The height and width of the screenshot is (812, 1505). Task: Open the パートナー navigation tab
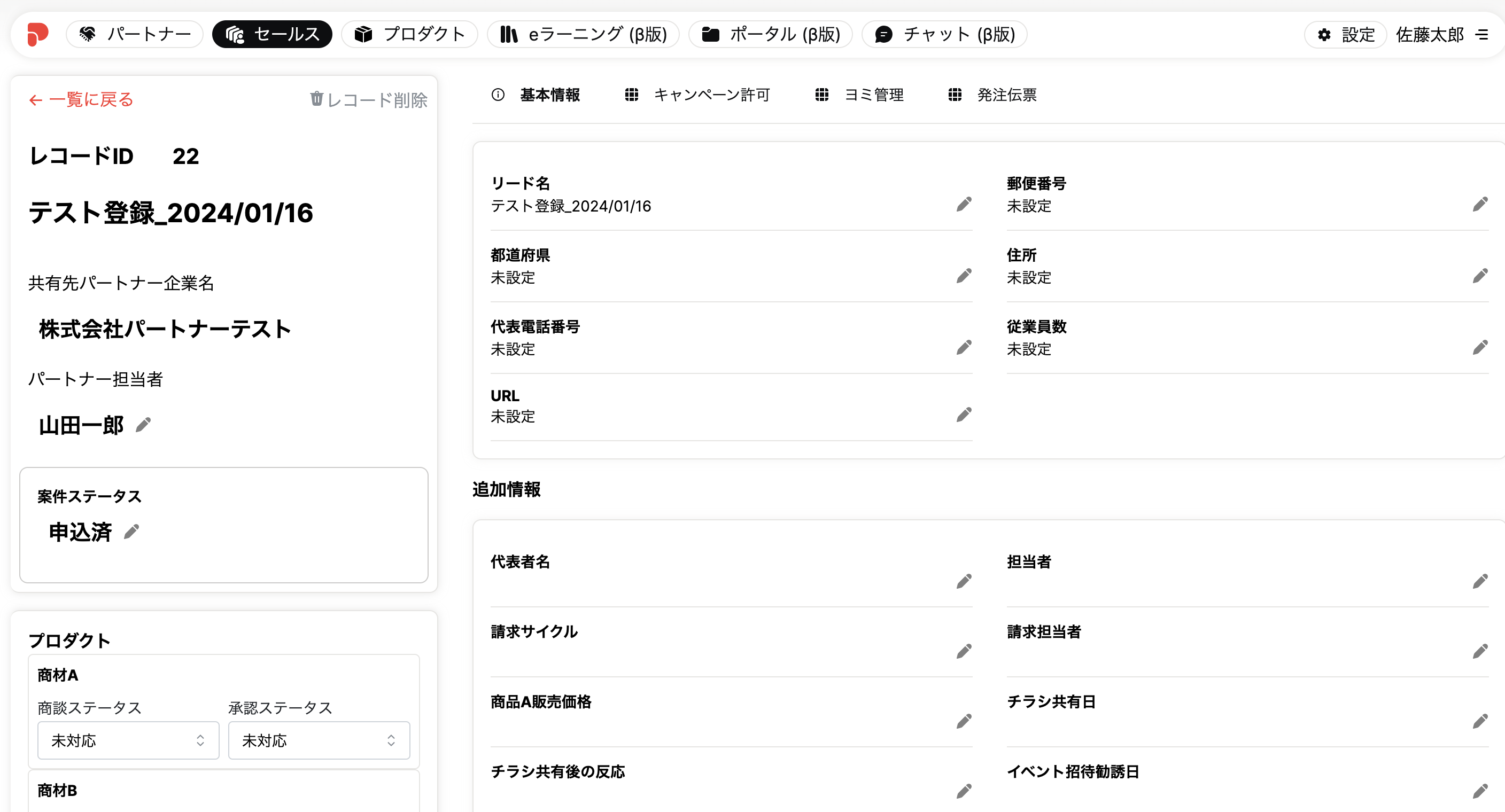(135, 35)
